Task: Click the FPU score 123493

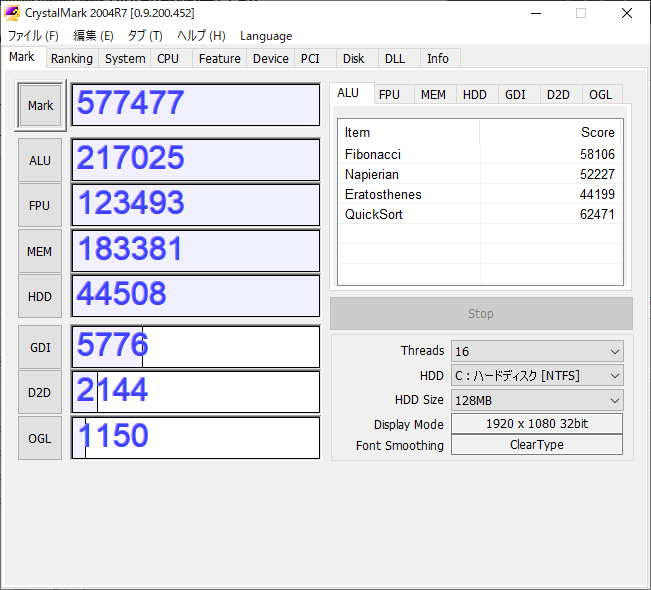Action: (x=196, y=205)
